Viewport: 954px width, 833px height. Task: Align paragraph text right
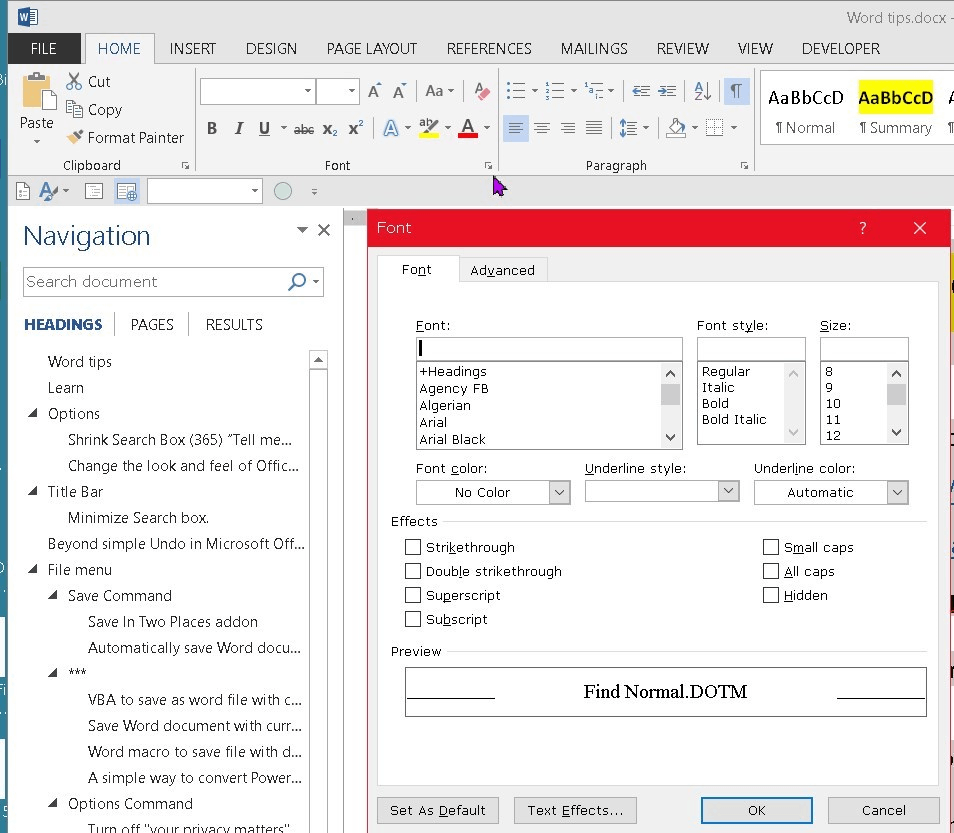pyautogui.click(x=568, y=128)
